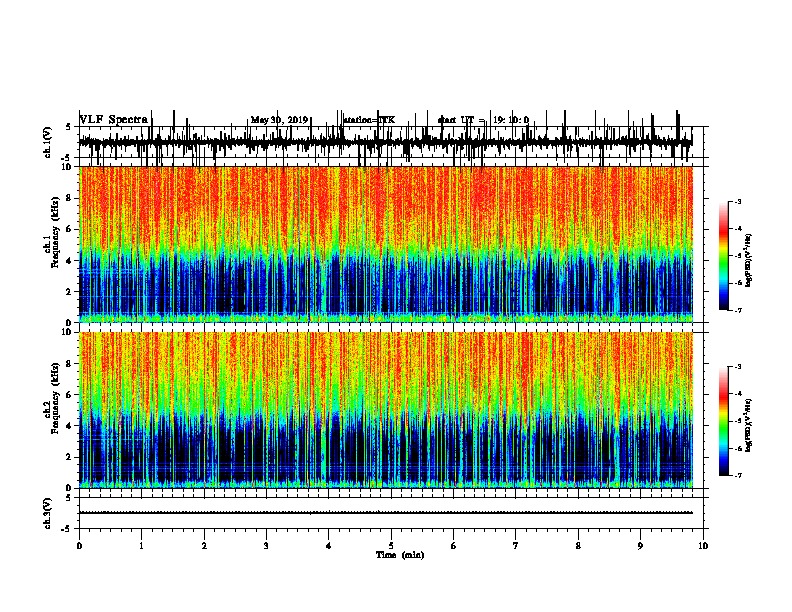Click the 'Time (min)' x-axis label

[x=400, y=555]
